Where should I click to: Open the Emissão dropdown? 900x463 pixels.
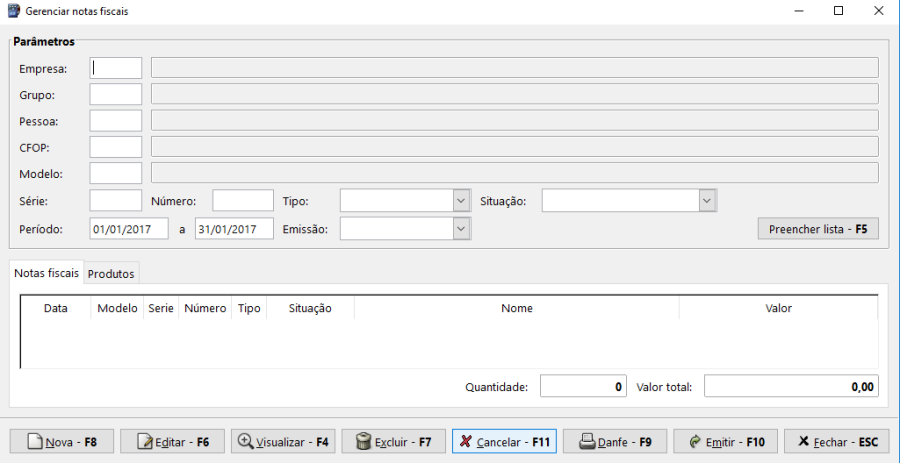(x=461, y=229)
